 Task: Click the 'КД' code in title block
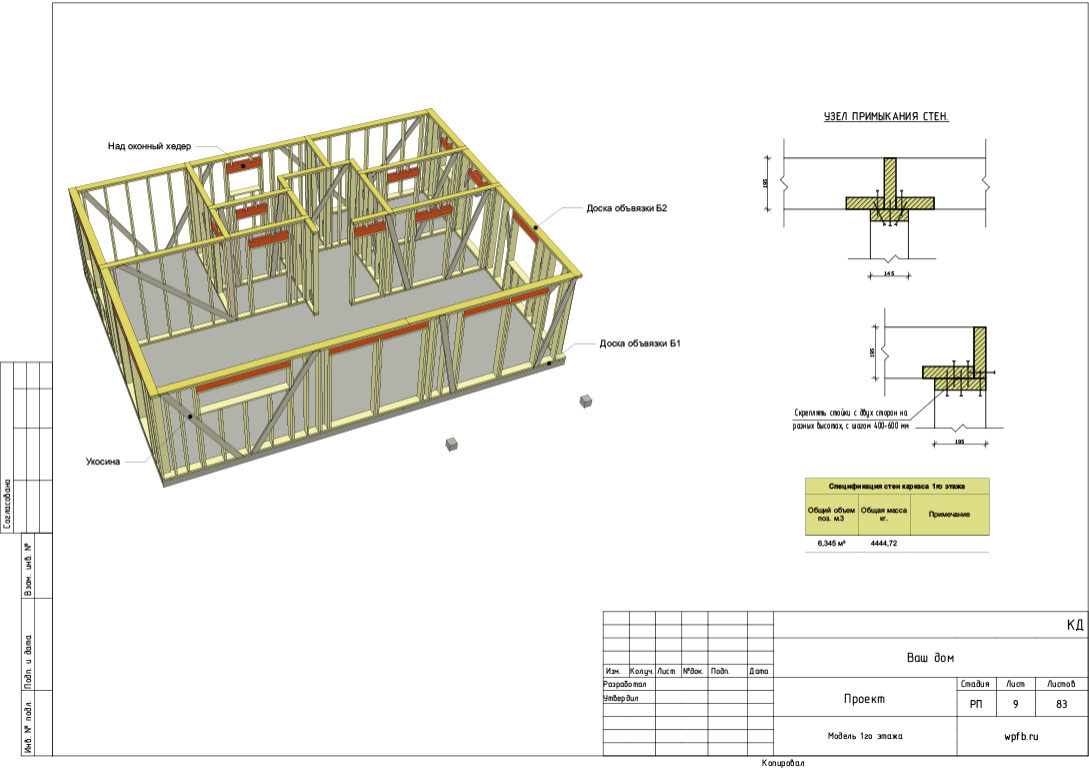point(1075,625)
